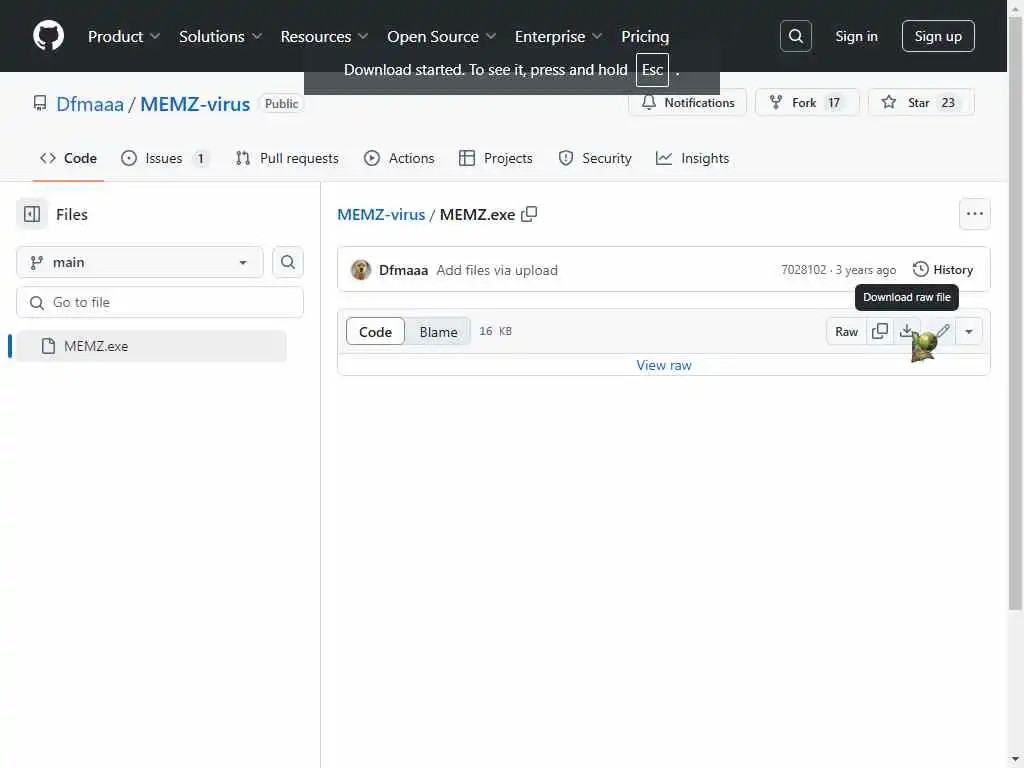Open the MEMZ-virus breadcrumb link
The height and width of the screenshot is (768, 1024).
click(381, 214)
